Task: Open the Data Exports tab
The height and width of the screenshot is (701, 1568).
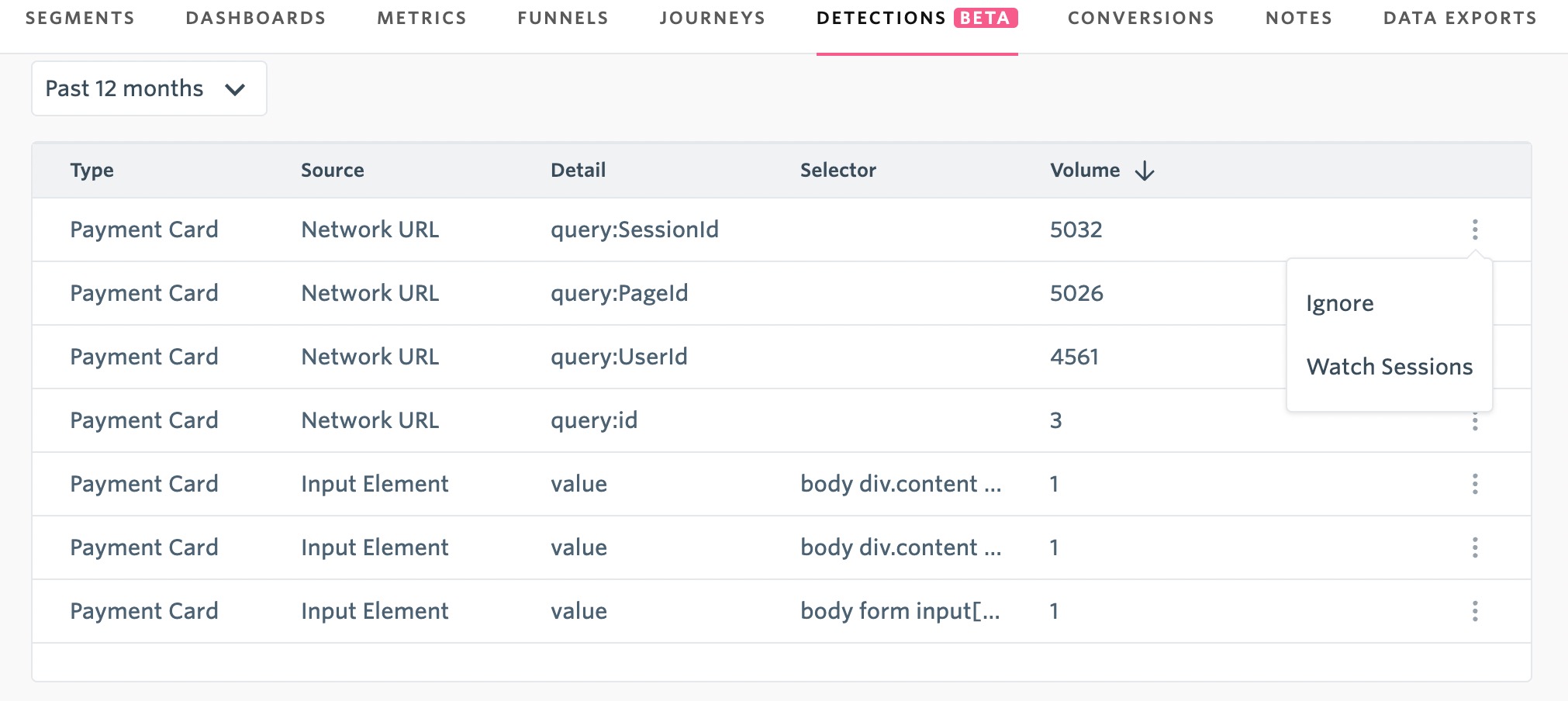Action: point(1459,18)
